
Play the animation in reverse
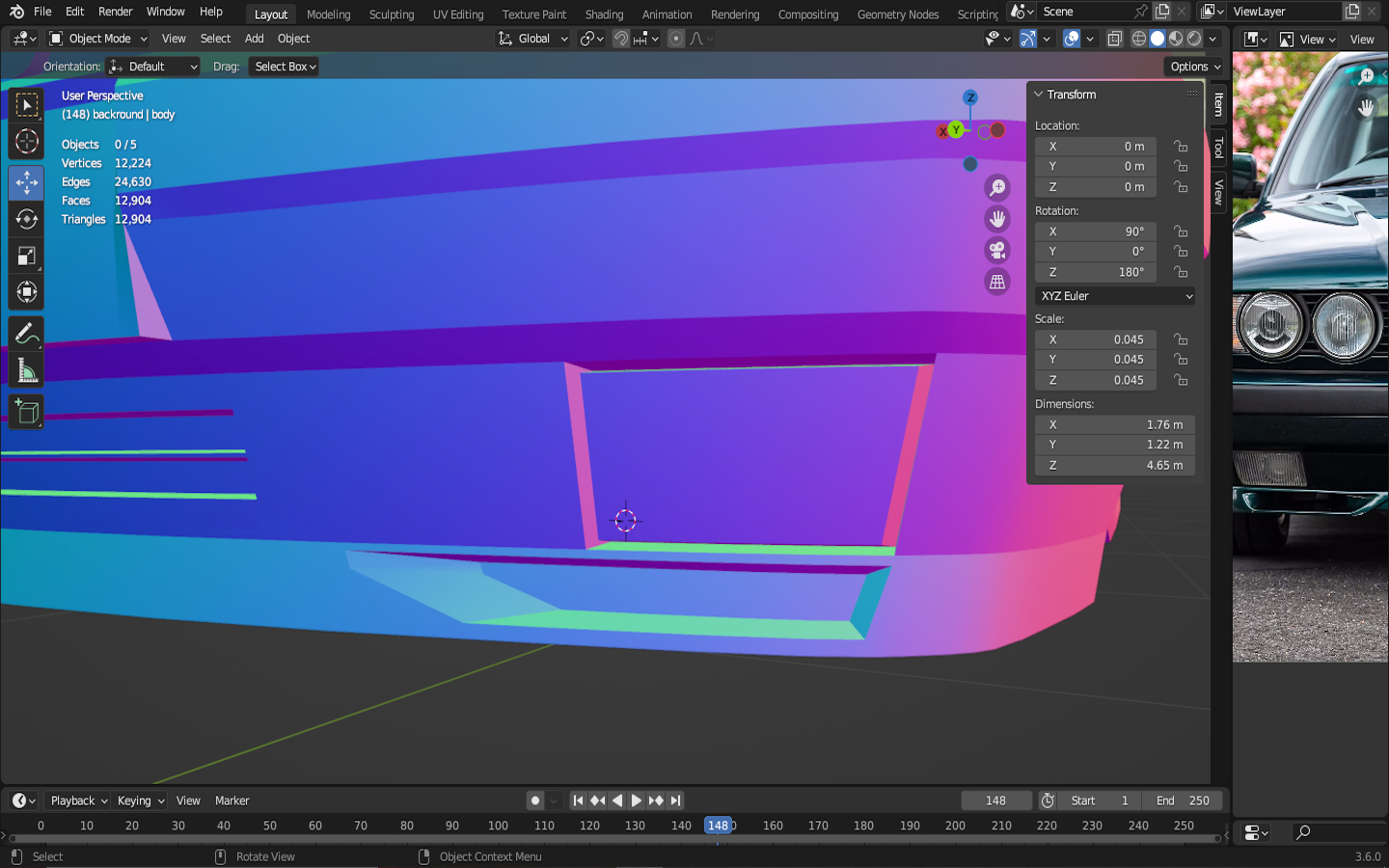coord(617,800)
